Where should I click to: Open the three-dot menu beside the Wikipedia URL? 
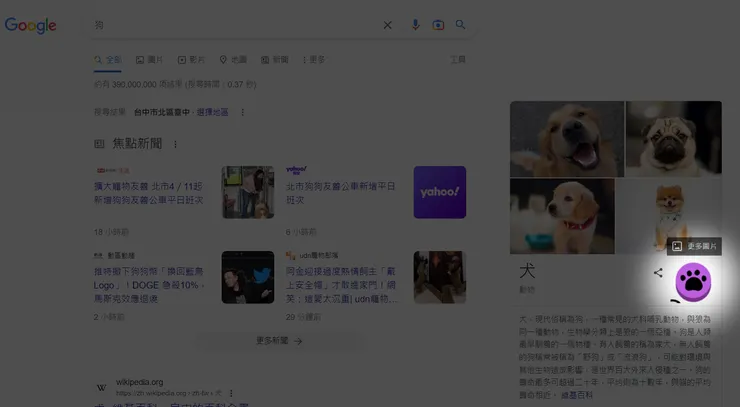pyautogui.click(x=231, y=393)
